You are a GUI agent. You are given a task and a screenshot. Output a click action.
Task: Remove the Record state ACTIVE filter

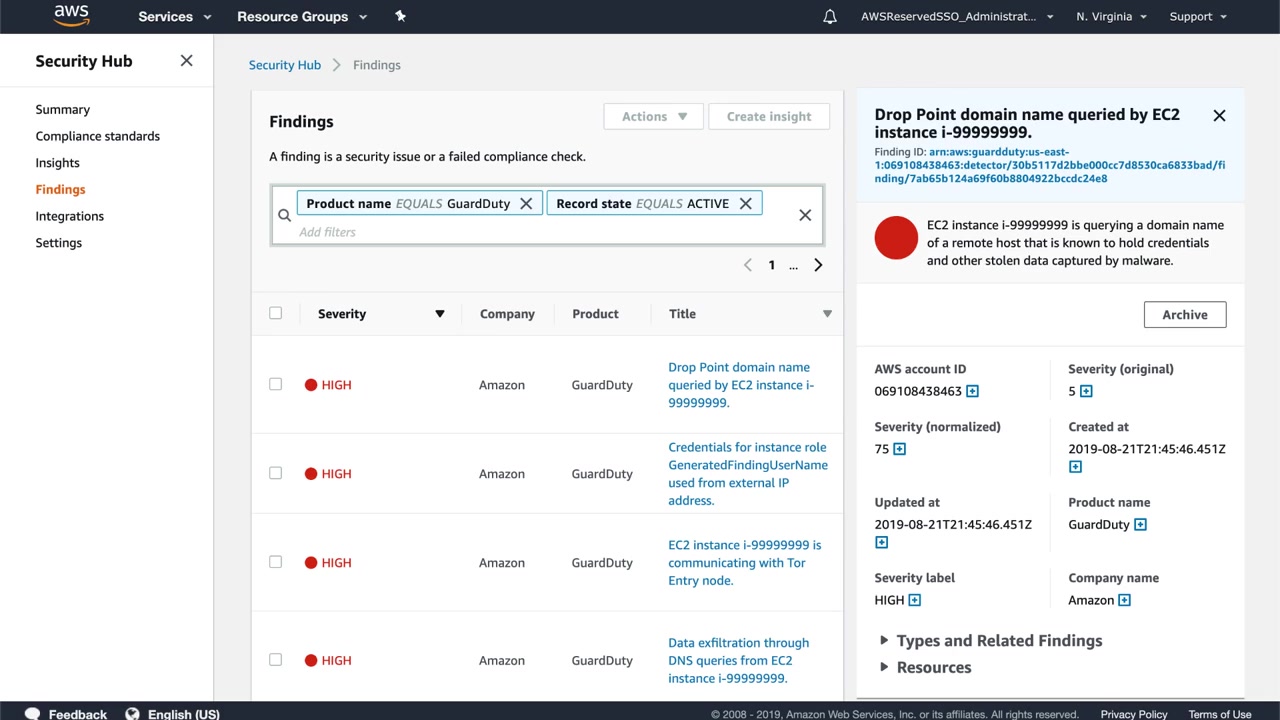745,204
